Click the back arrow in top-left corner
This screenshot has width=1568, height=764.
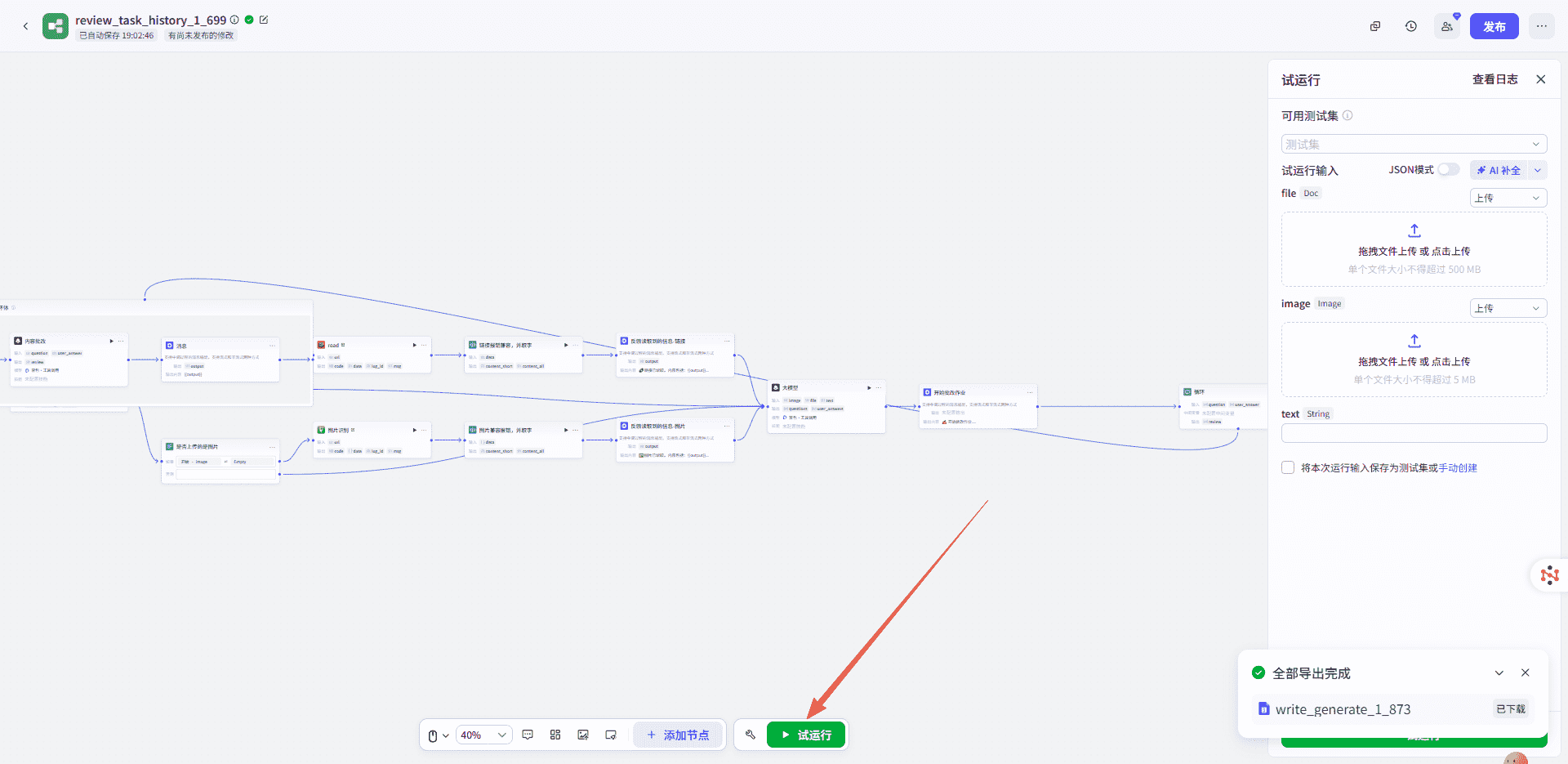[25, 26]
